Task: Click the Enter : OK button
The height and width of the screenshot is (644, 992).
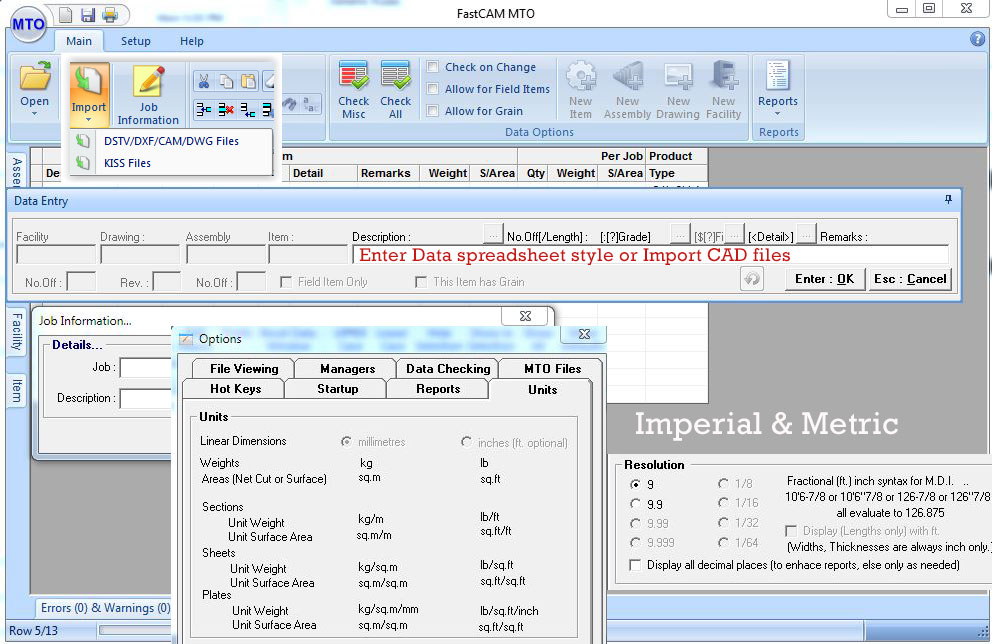Action: [824, 279]
